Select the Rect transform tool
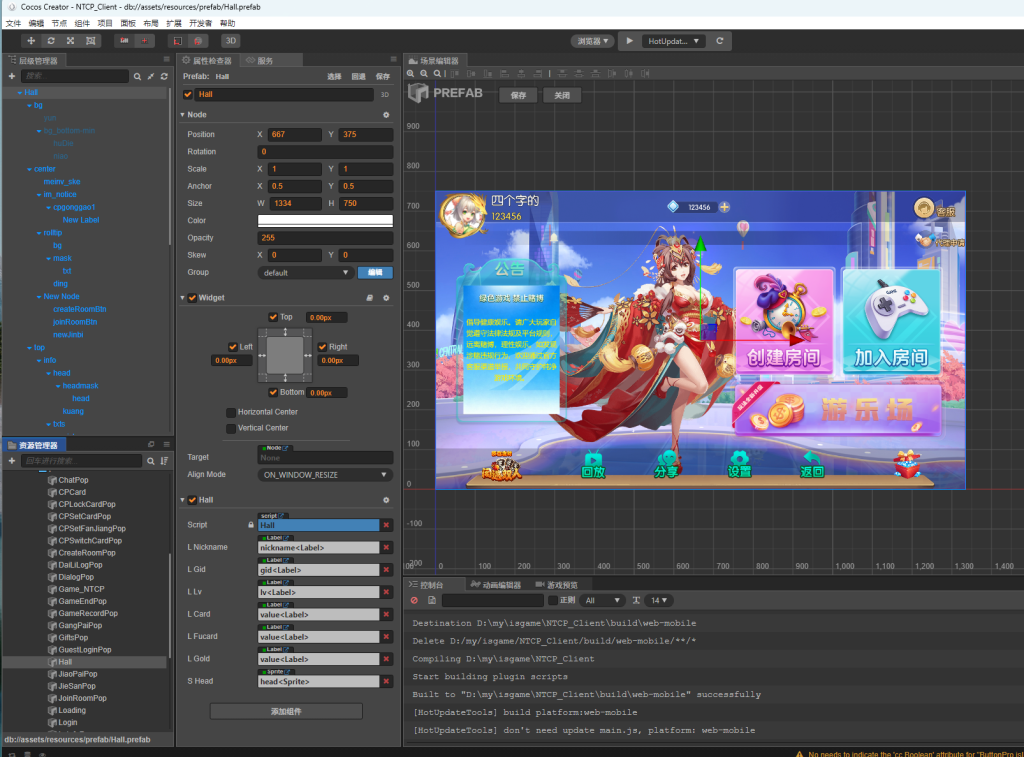Image resolution: width=1024 pixels, height=757 pixels. pos(91,40)
